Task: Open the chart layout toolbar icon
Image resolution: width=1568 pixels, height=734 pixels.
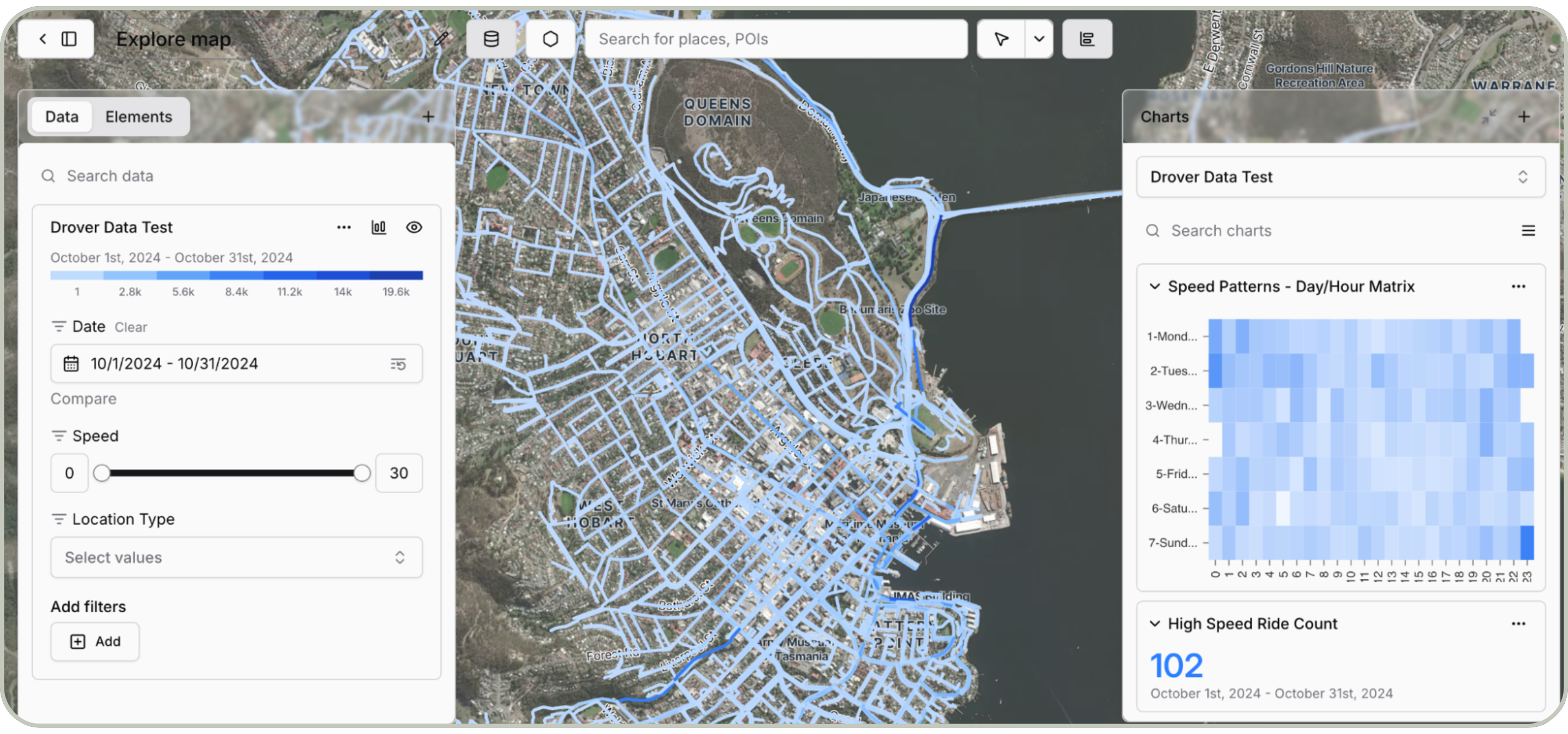Action: [x=1087, y=39]
